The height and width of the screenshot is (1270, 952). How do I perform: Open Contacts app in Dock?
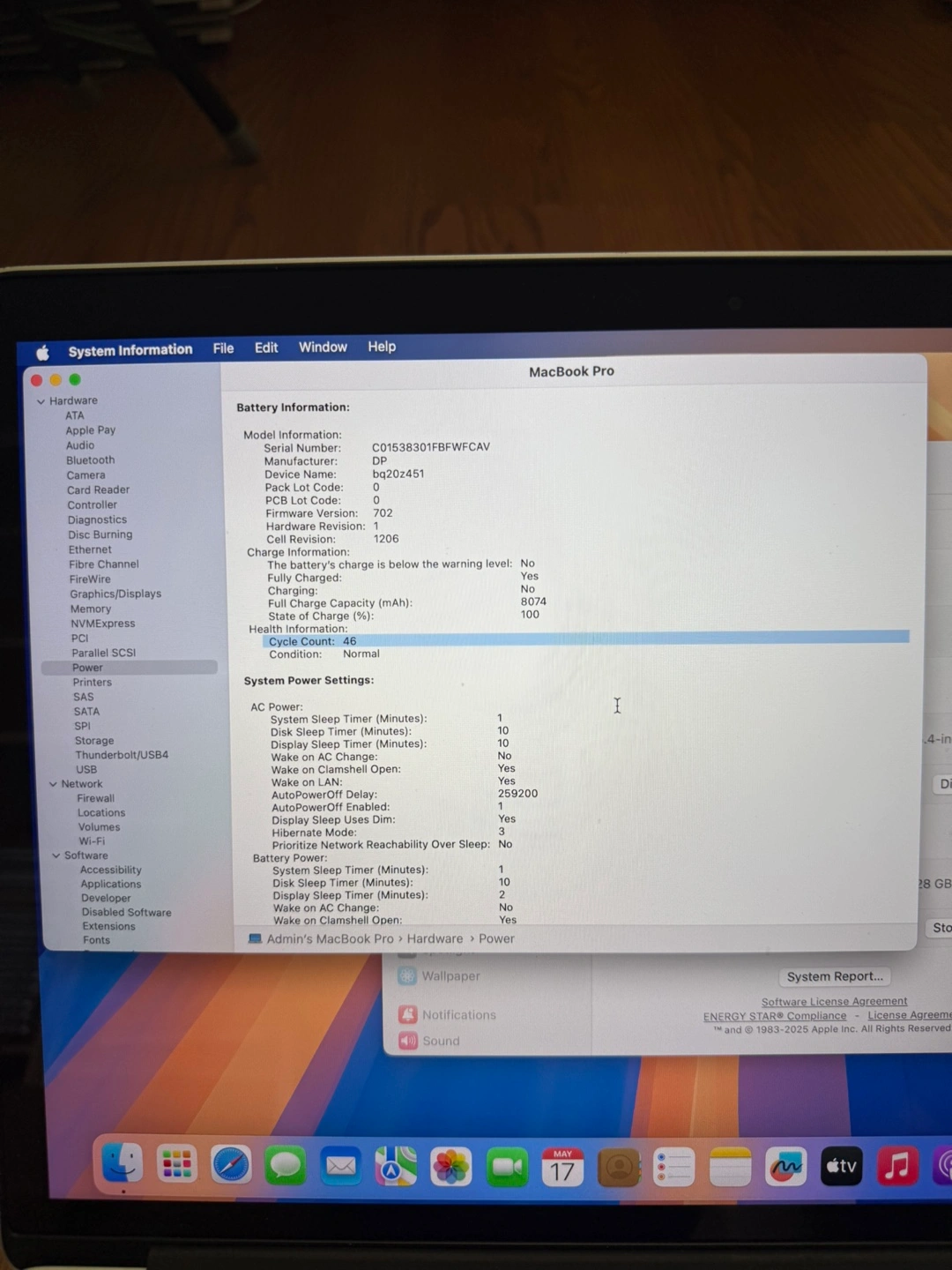tap(619, 1168)
